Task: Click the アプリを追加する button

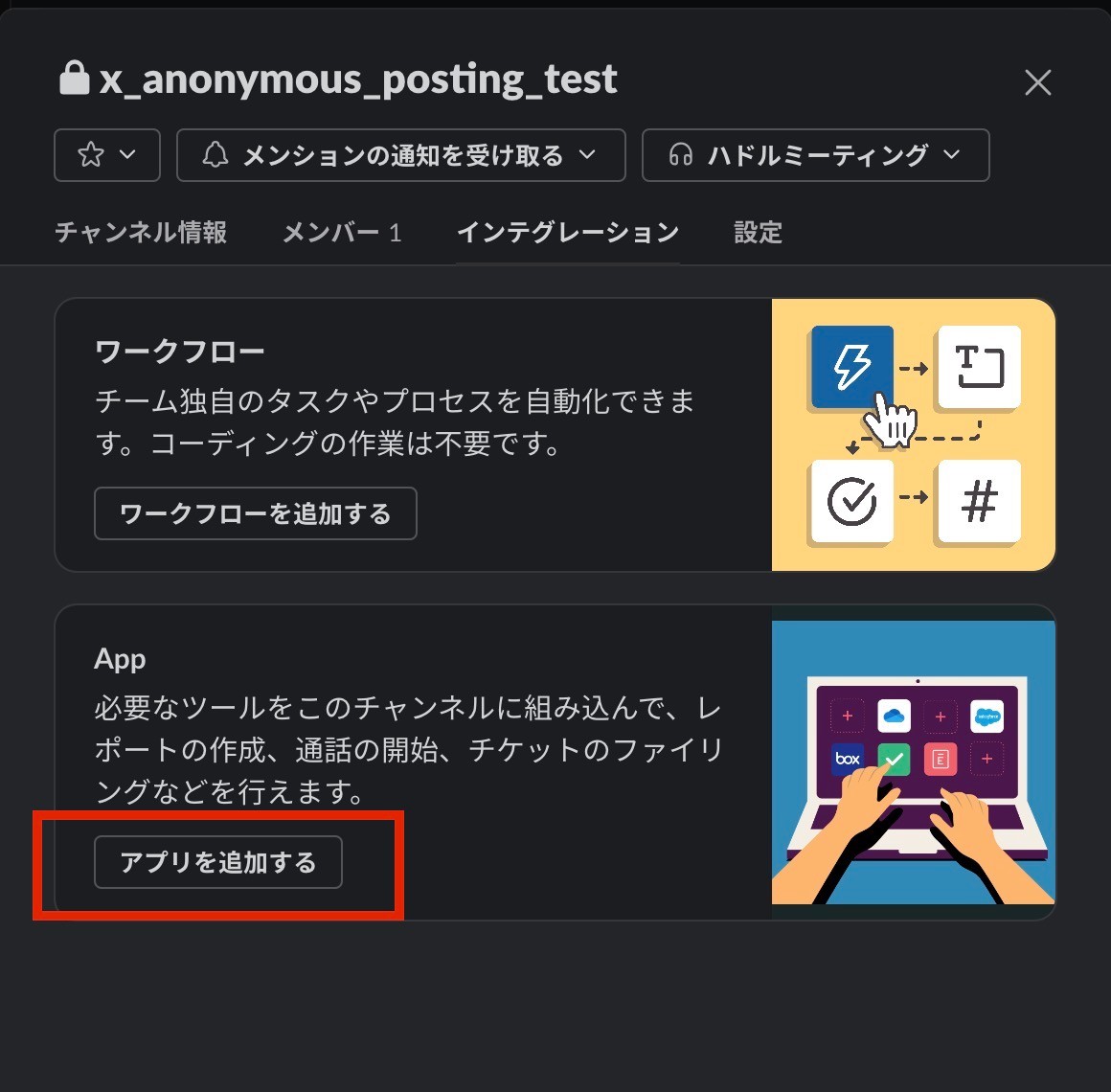Action: 218,862
